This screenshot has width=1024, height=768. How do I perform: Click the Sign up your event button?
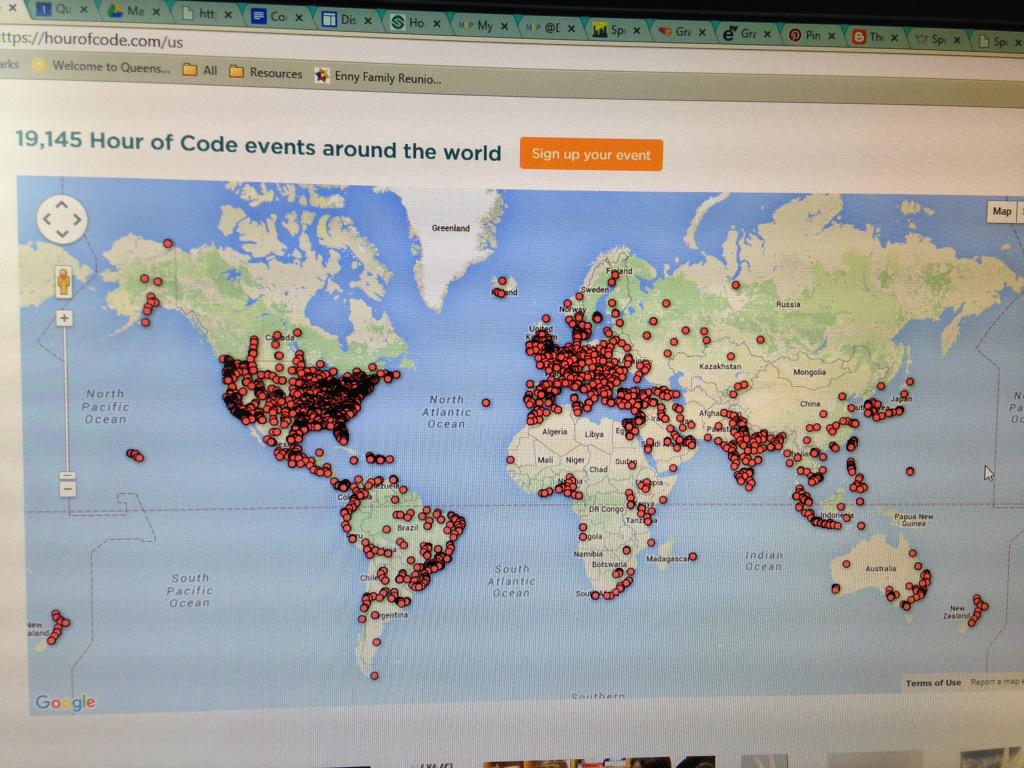click(x=591, y=154)
